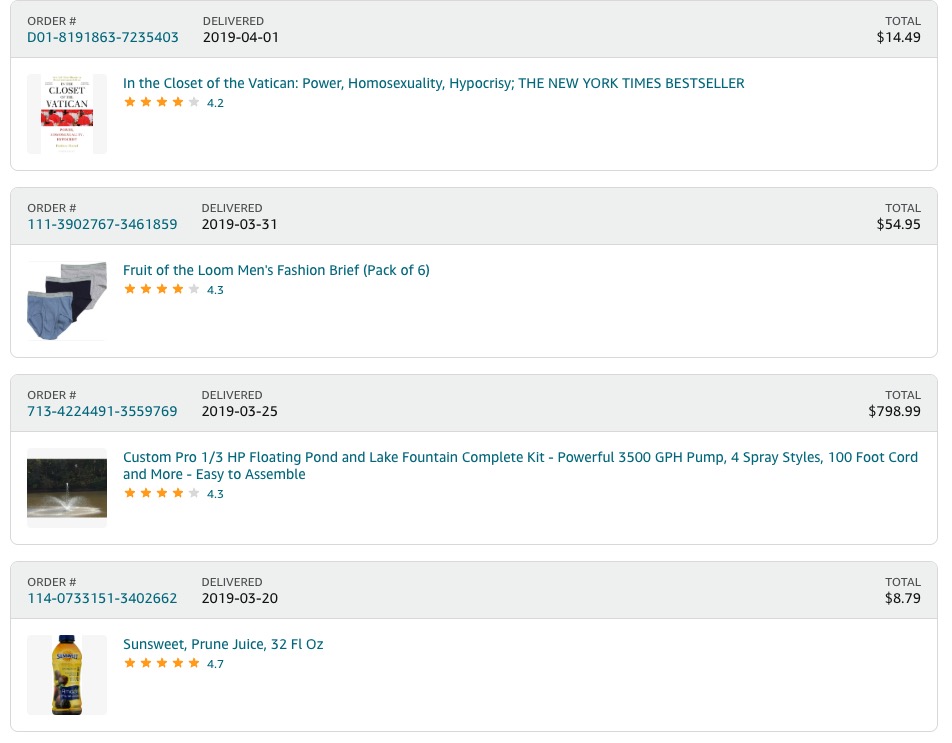
Task: Open Custom Pro Floating Pond Fountain title
Action: (520, 457)
